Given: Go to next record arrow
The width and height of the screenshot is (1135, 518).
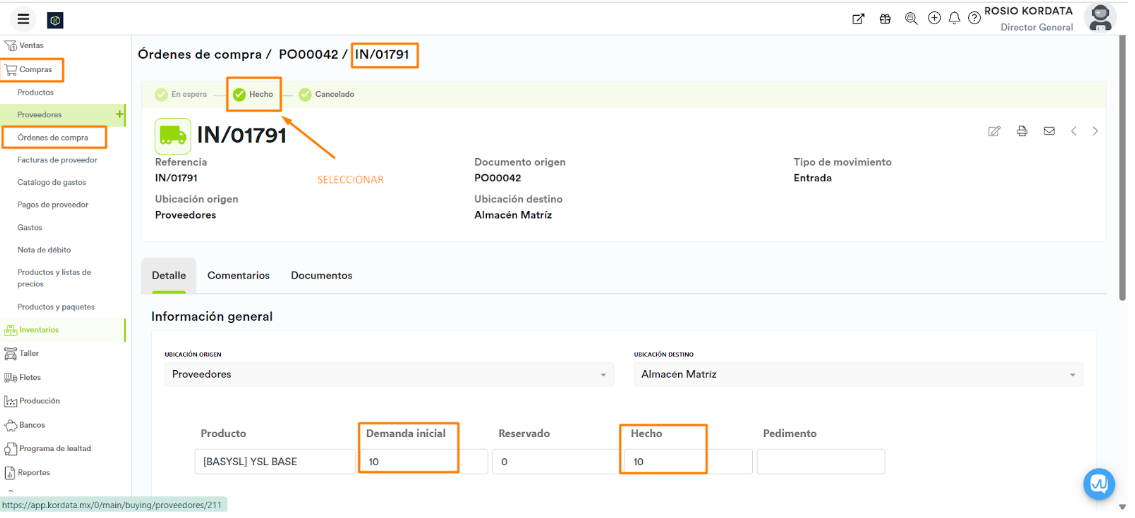Looking at the screenshot, I should point(1096,131).
